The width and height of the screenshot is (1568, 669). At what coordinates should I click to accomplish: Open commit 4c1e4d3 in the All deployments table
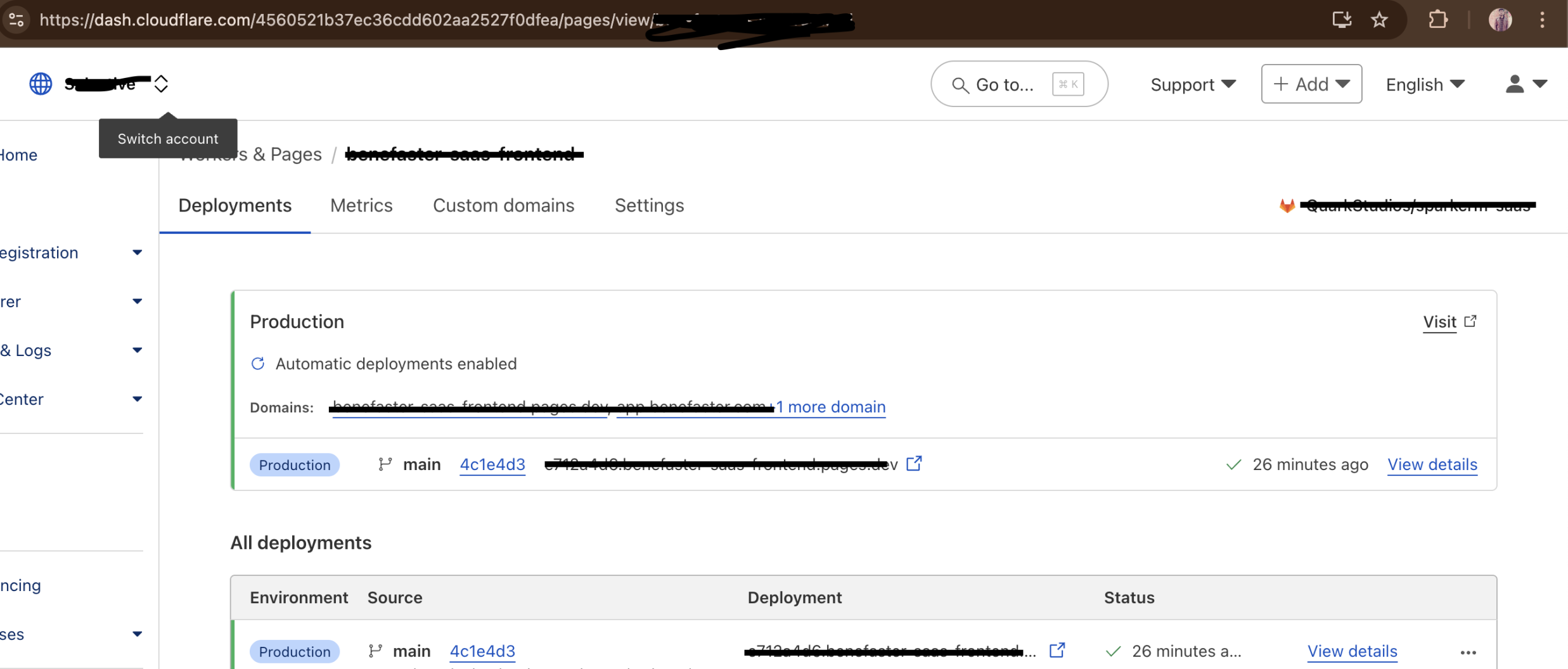pos(482,651)
